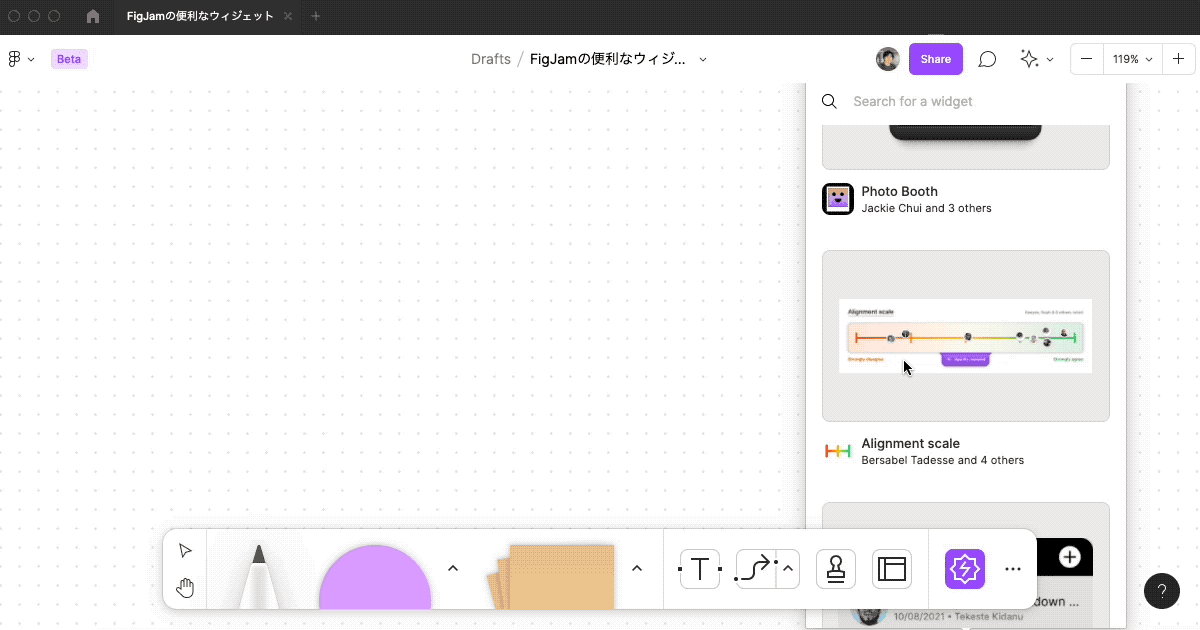Activate the hand tool
The width and height of the screenshot is (1200, 630).
(x=185, y=588)
